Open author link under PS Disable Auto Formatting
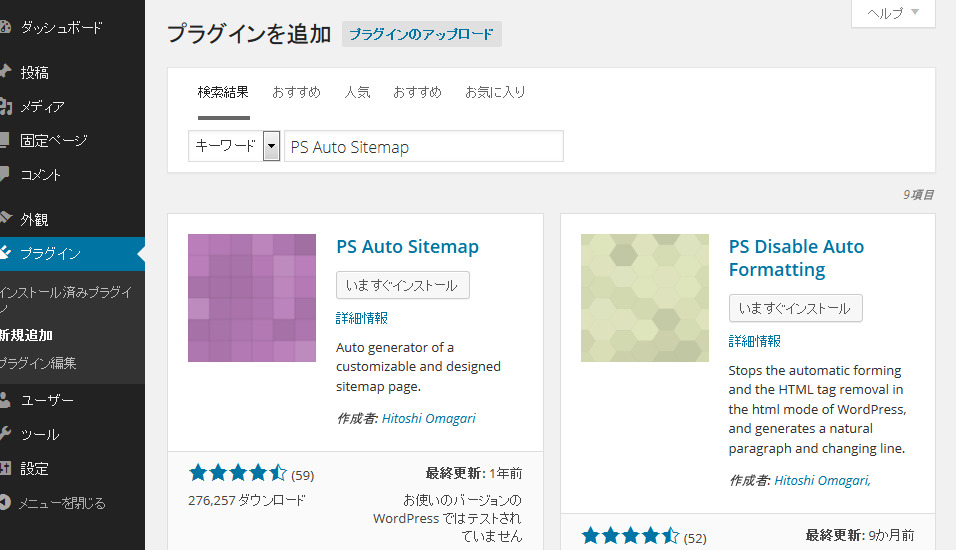956x550 pixels. click(822, 480)
